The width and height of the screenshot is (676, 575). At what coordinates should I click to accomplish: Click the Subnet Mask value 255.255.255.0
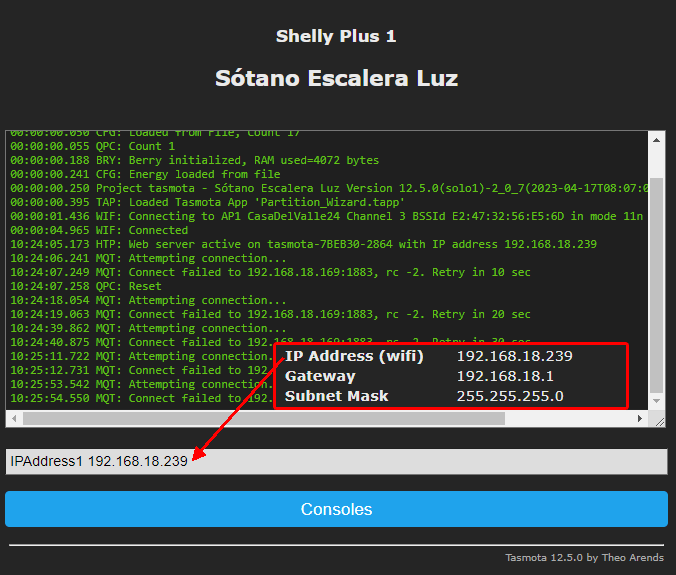510,396
